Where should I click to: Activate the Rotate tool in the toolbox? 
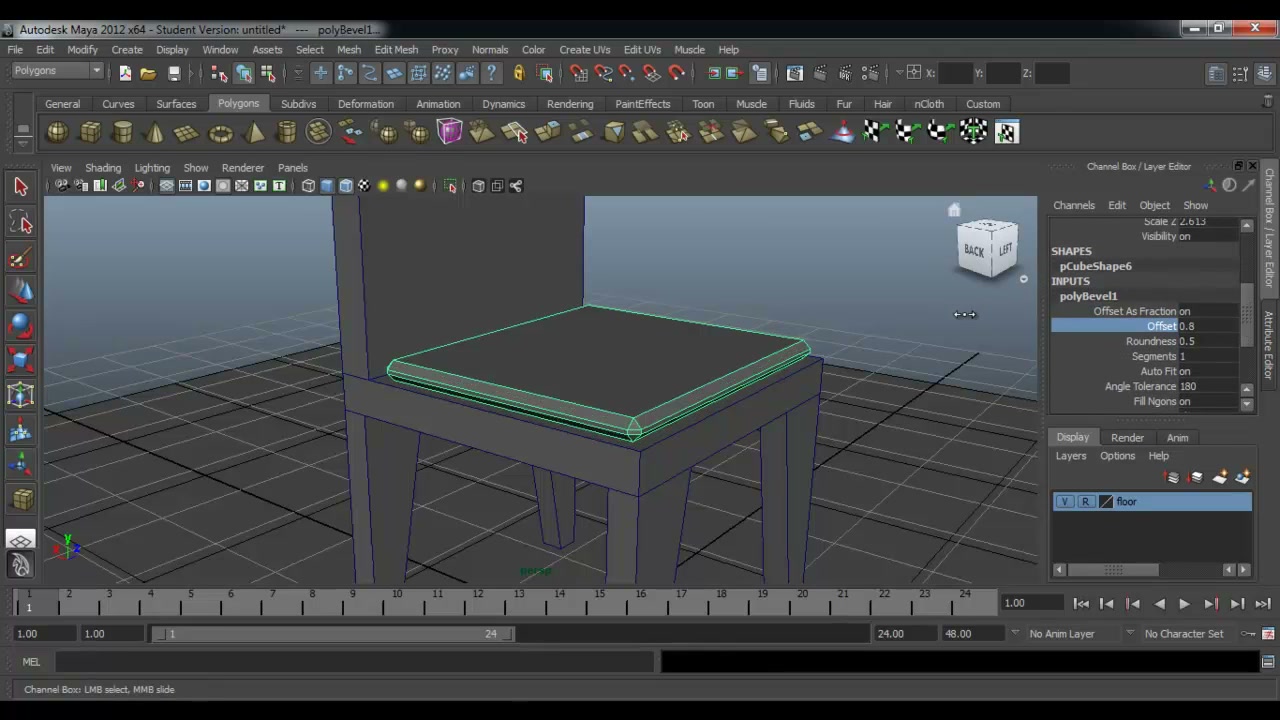click(x=21, y=327)
